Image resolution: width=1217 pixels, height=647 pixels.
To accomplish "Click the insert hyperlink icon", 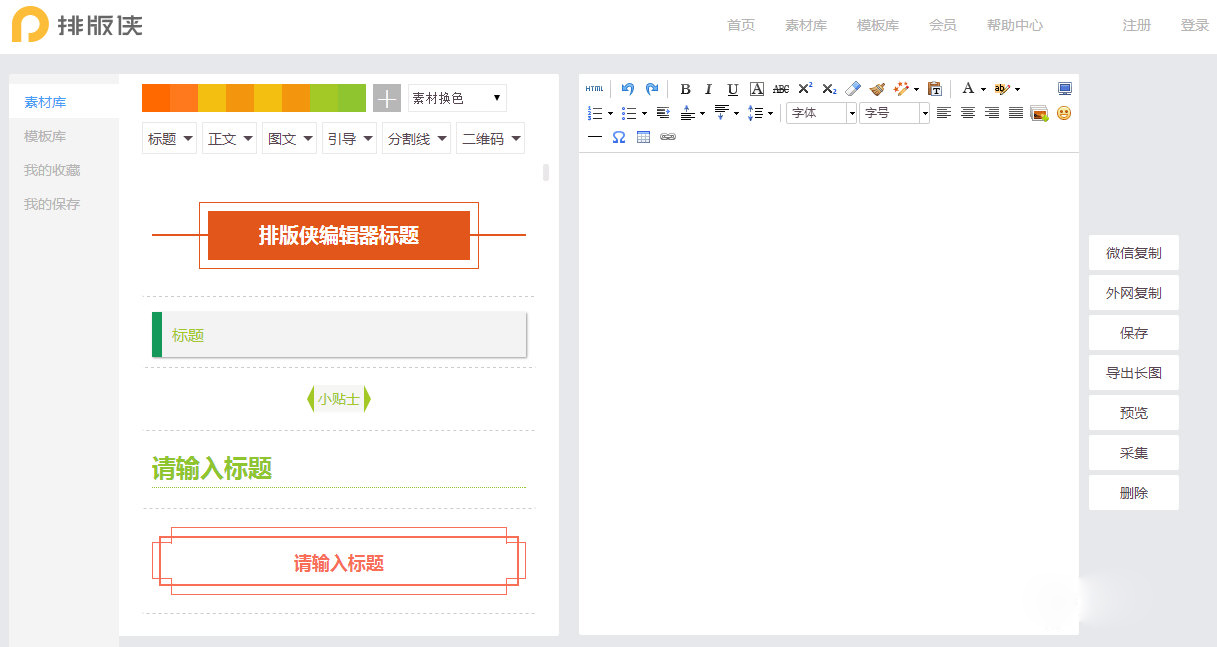I will [x=668, y=137].
